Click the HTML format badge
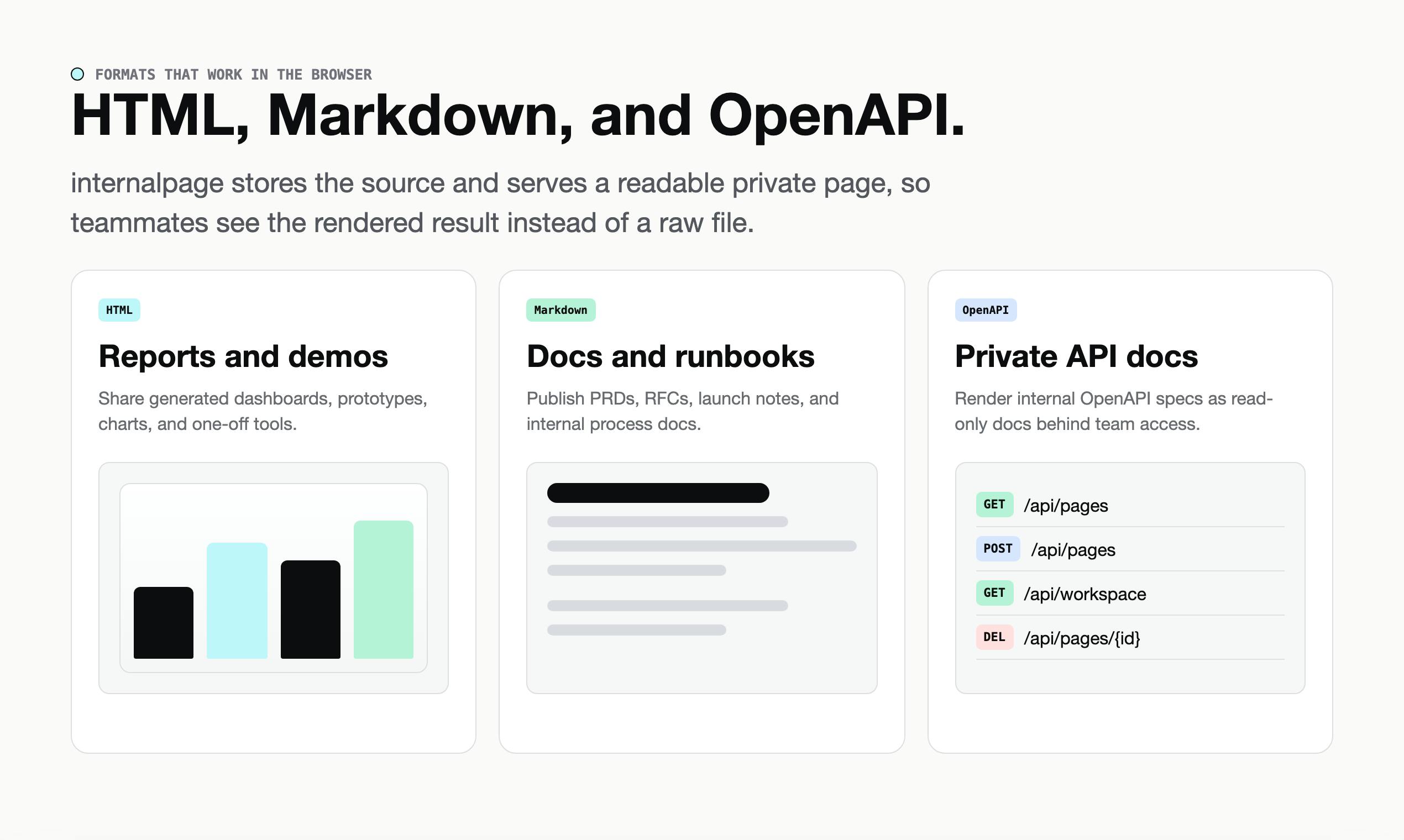Viewport: 1404px width, 840px height. click(x=119, y=310)
